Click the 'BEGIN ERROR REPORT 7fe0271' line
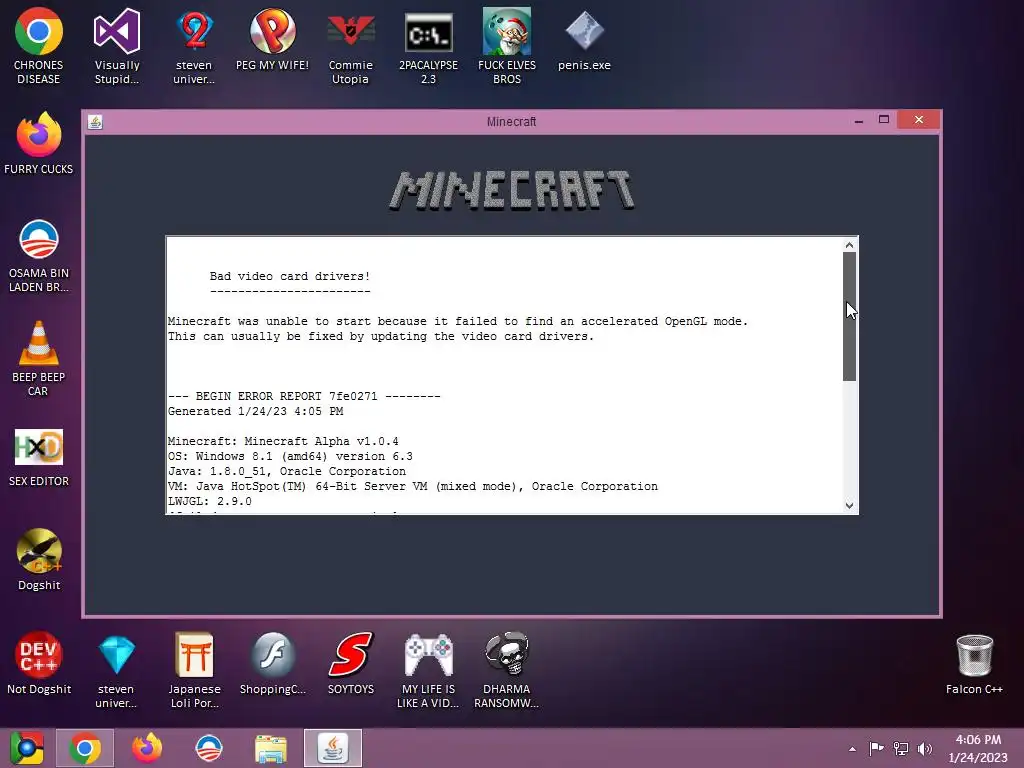The height and width of the screenshot is (768, 1024). tap(304, 396)
